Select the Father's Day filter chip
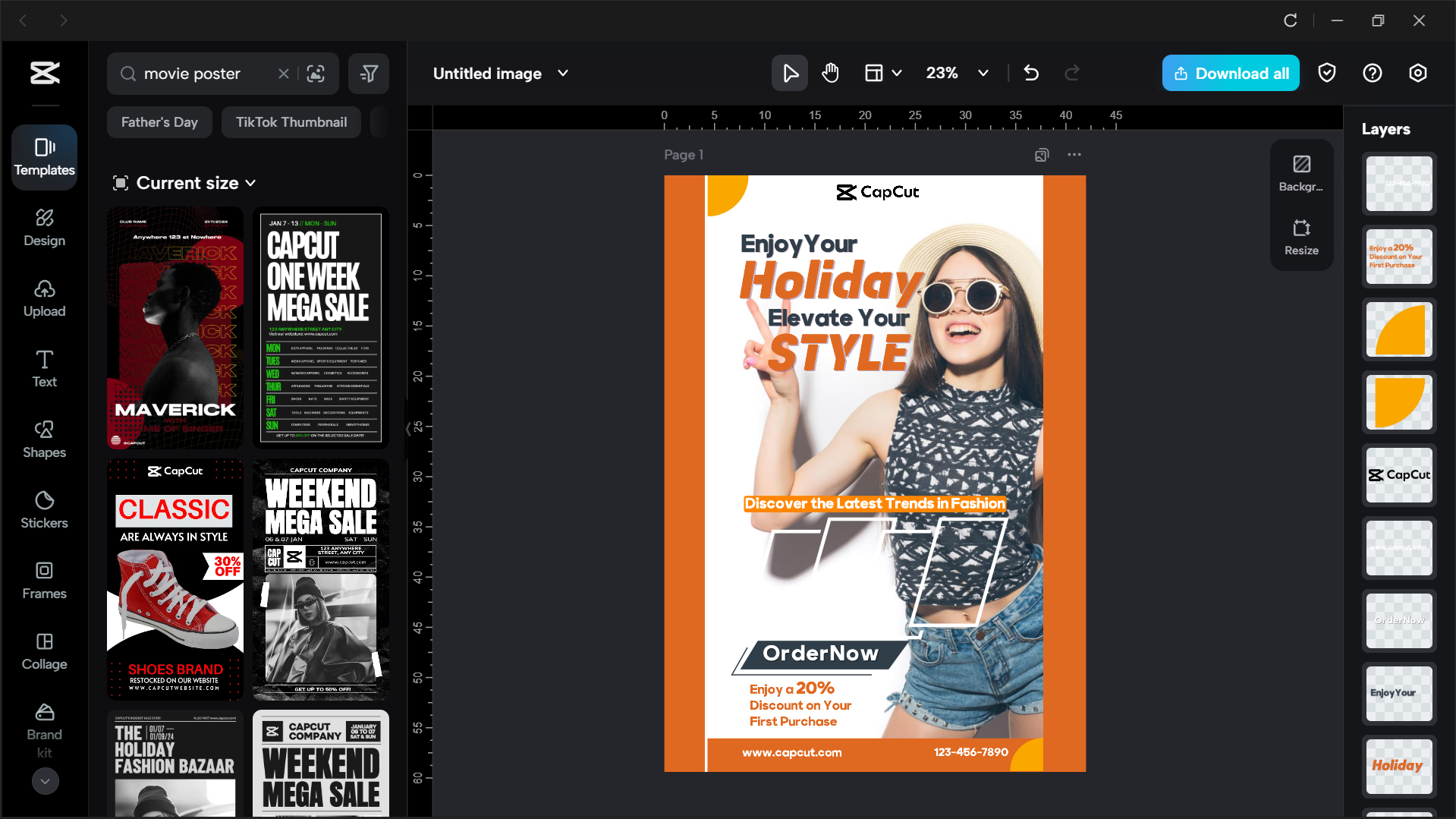The image size is (1456, 819). (x=159, y=121)
